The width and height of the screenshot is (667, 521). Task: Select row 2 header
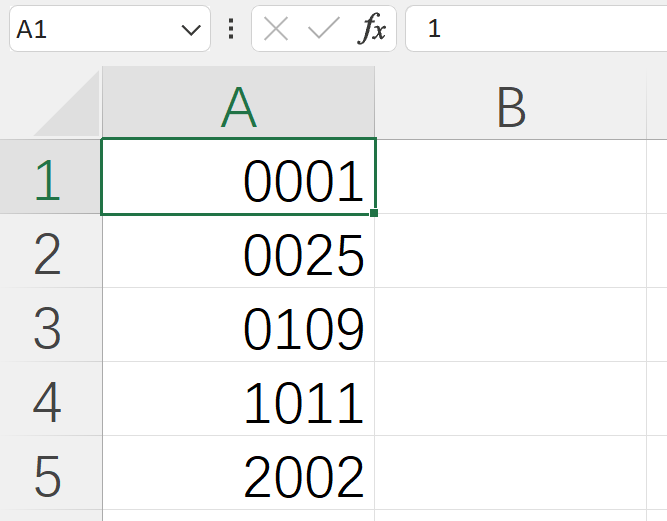pos(49,254)
